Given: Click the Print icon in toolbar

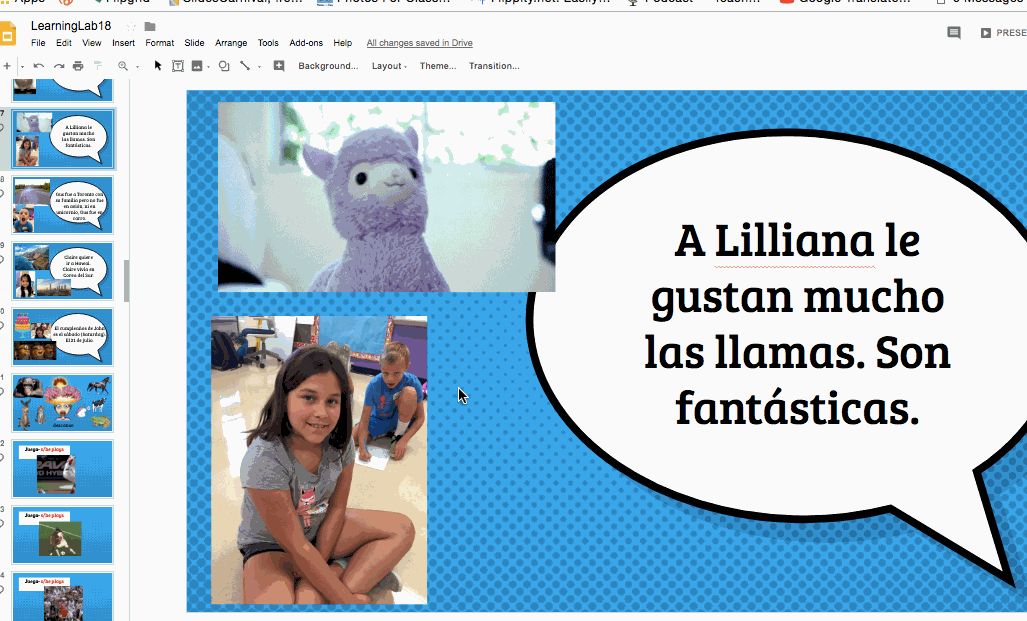Looking at the screenshot, I should pos(78,66).
